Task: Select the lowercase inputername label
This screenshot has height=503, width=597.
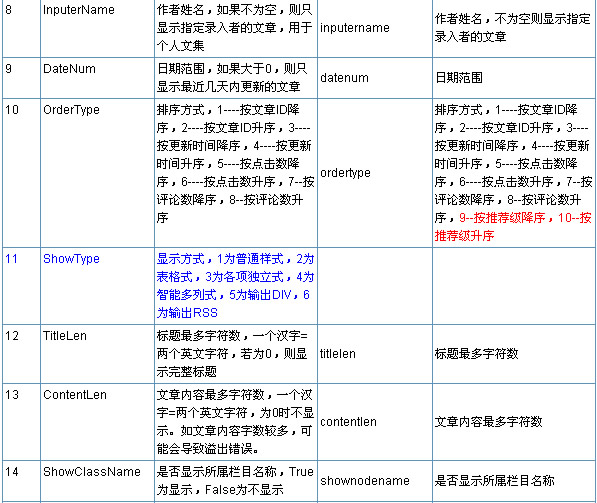Action: pos(355,28)
